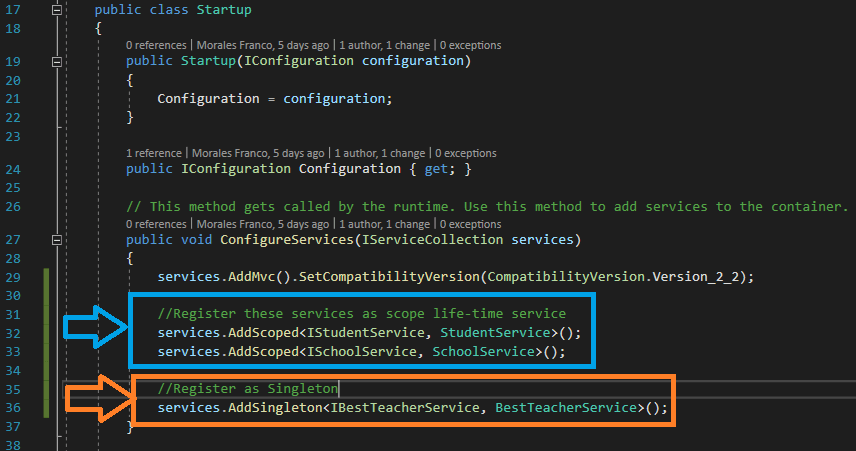This screenshot has height=451, width=856.
Task: Open '1 author, 1 change' above Startup constructor
Action: point(384,45)
